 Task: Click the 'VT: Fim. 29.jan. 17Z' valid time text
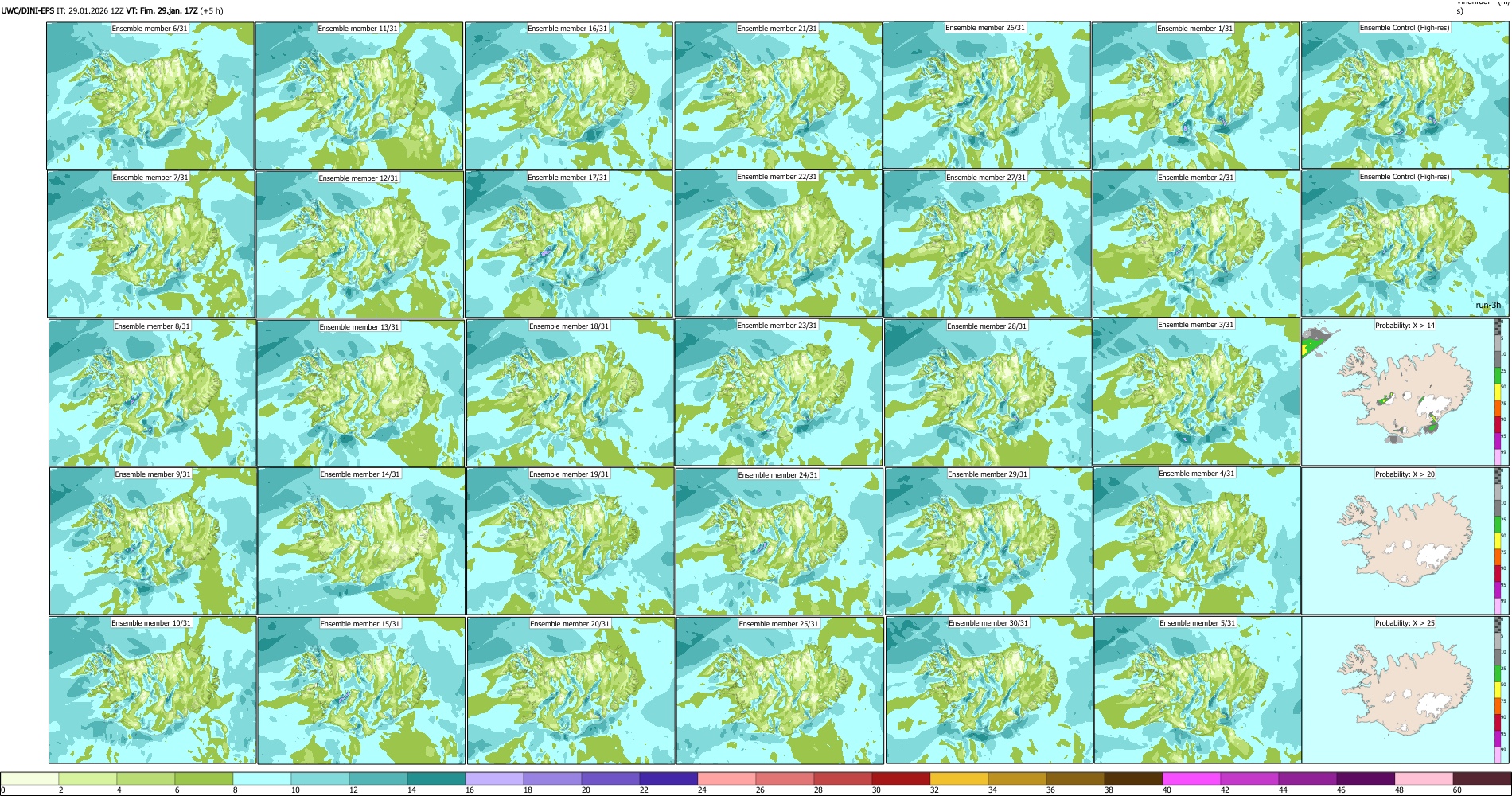pyautogui.click(x=161, y=11)
